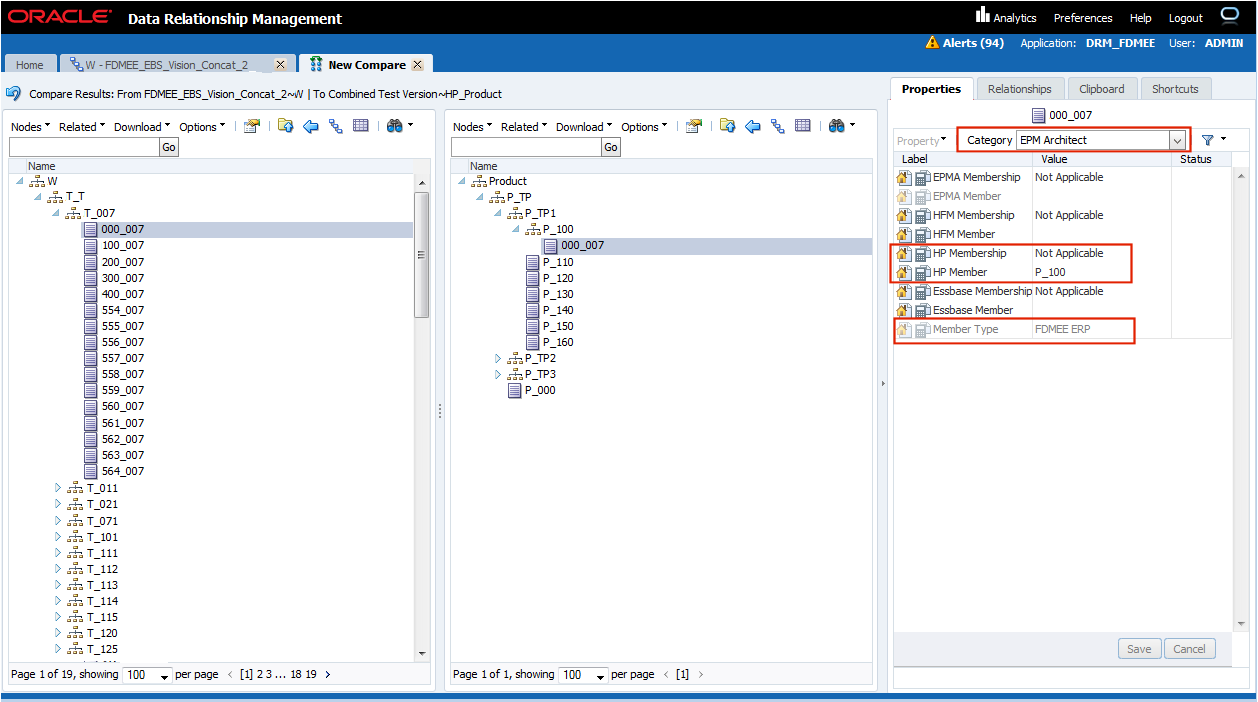Viewport: 1258px width, 702px height.
Task: Open the filter funnel icon in Properties panel
Action: 1208,140
